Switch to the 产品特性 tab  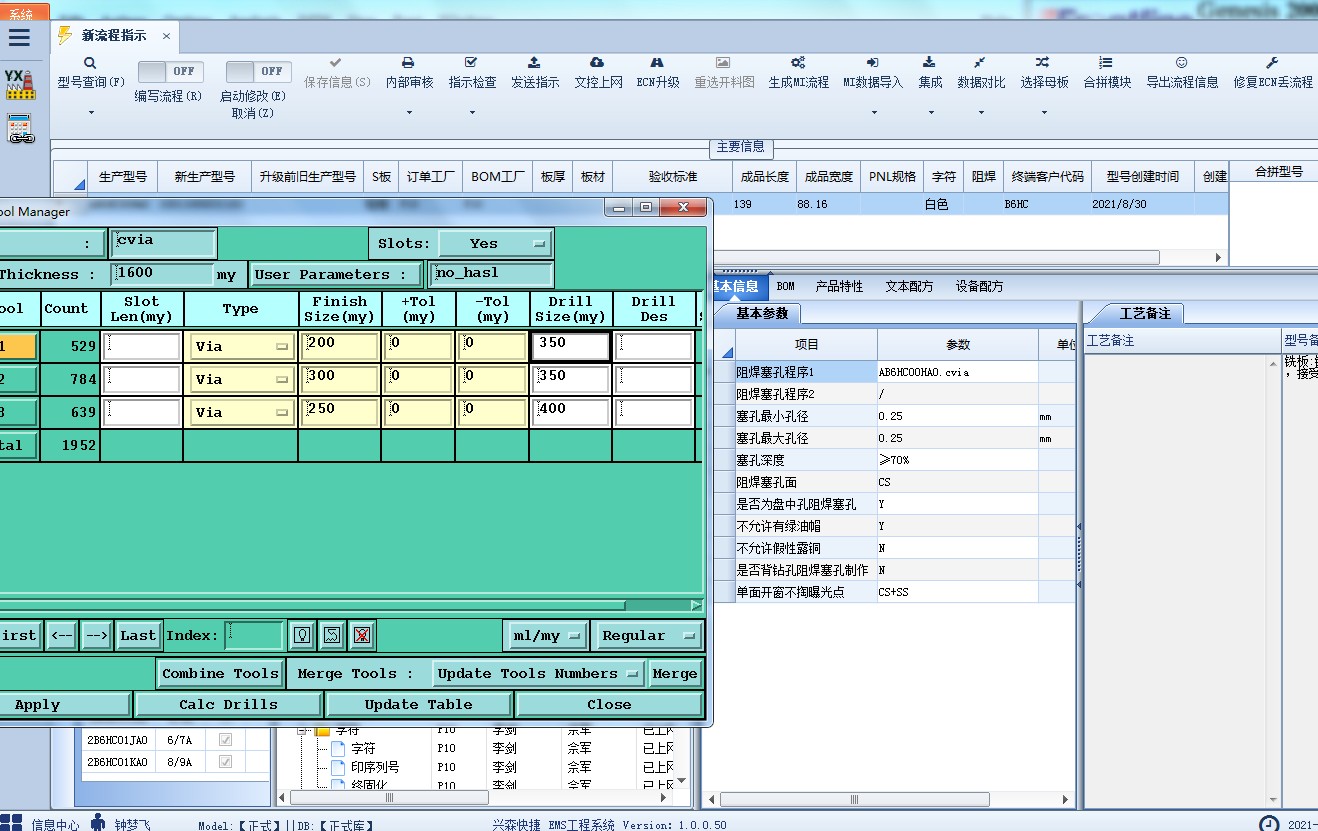tap(839, 286)
